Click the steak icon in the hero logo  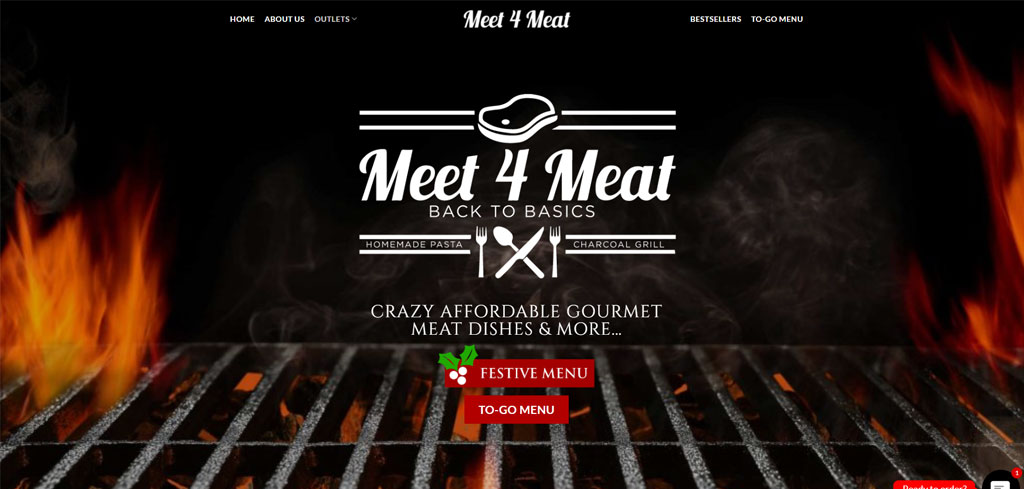click(518, 118)
